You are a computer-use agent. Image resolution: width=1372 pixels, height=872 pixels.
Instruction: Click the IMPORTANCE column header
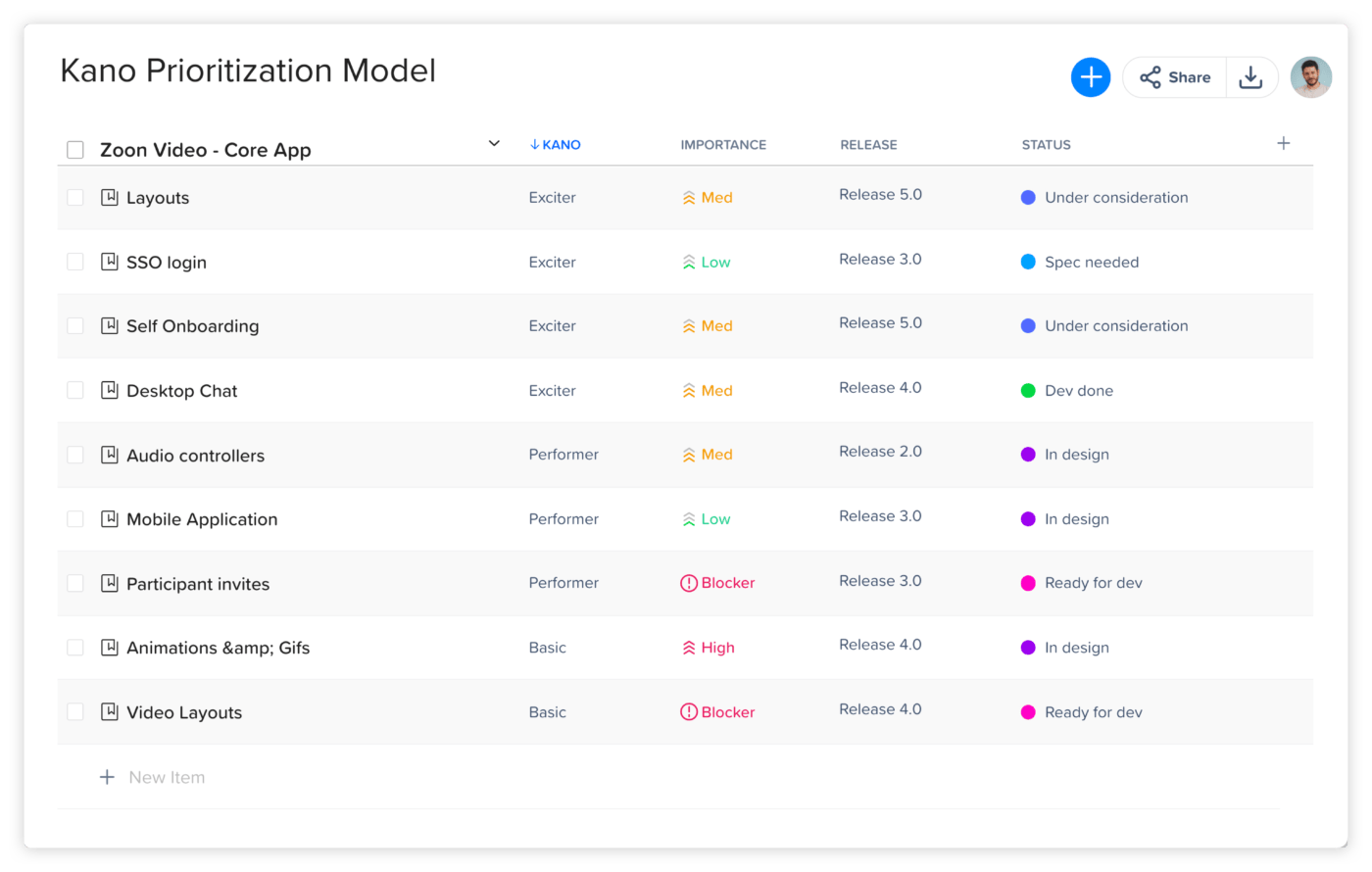click(x=723, y=145)
